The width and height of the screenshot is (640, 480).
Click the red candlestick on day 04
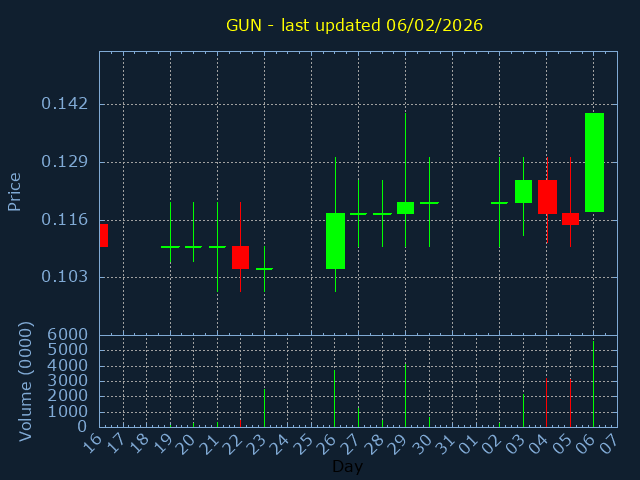tap(547, 196)
